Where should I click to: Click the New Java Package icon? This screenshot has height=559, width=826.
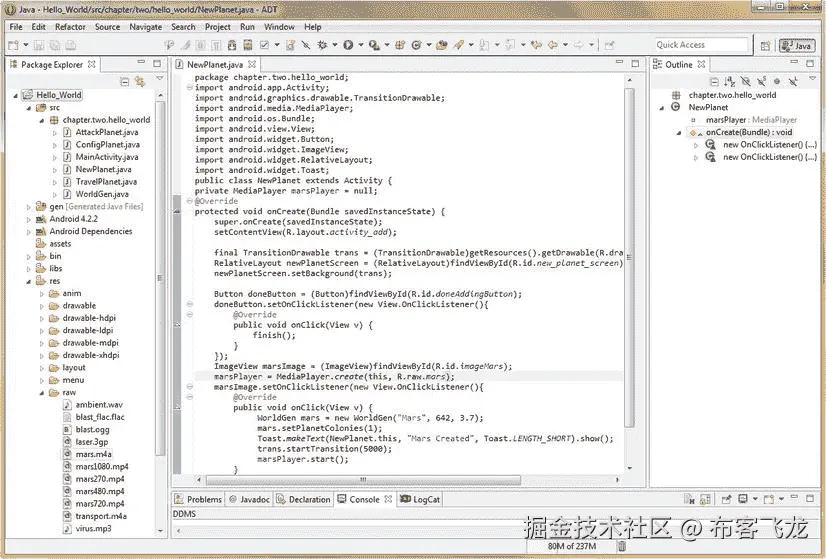pos(400,45)
